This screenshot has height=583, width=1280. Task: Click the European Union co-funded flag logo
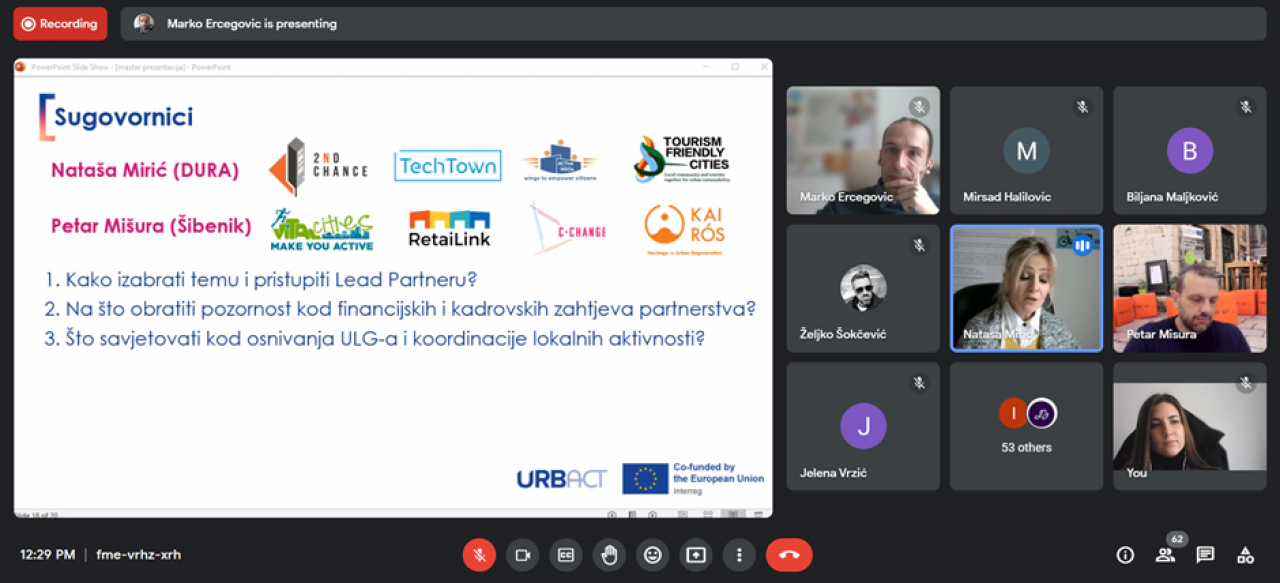[x=693, y=479]
